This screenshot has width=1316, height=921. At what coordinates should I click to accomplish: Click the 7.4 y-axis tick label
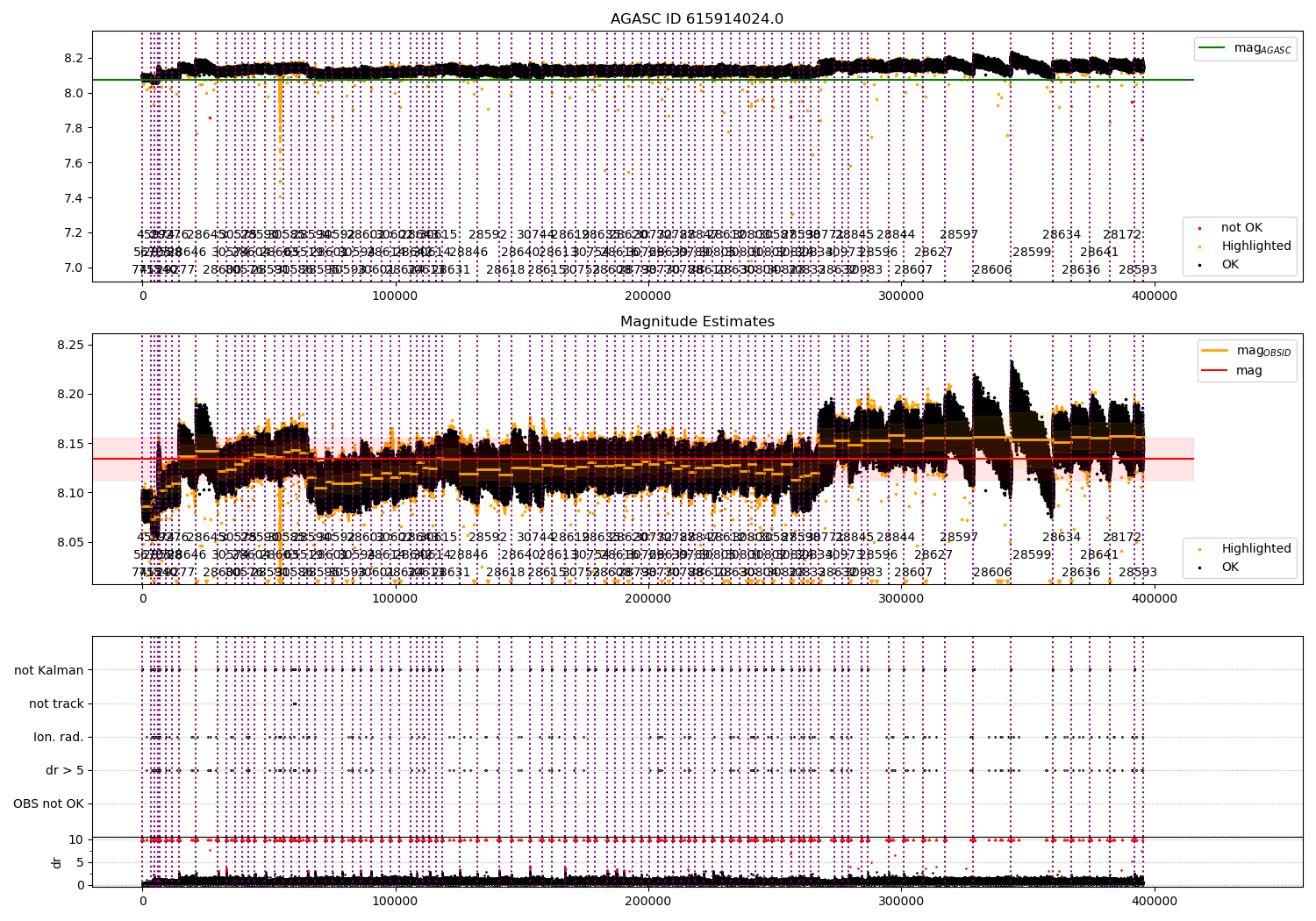coord(73,198)
